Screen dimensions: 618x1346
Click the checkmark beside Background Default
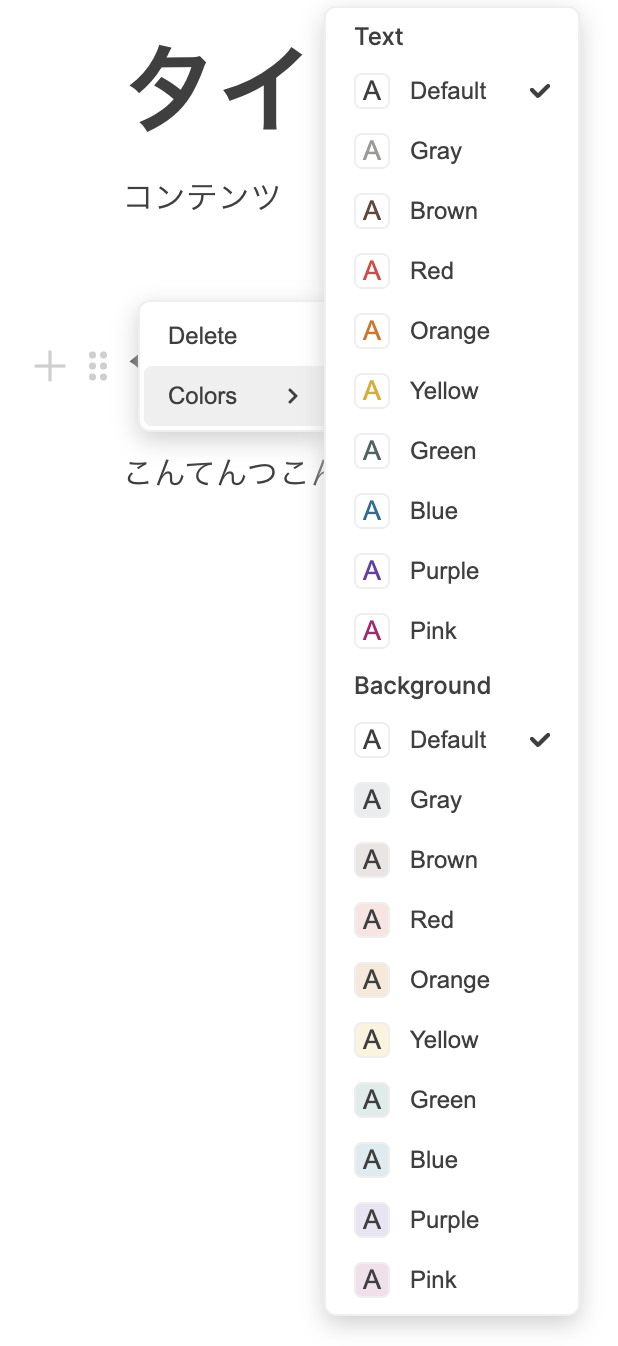(540, 740)
